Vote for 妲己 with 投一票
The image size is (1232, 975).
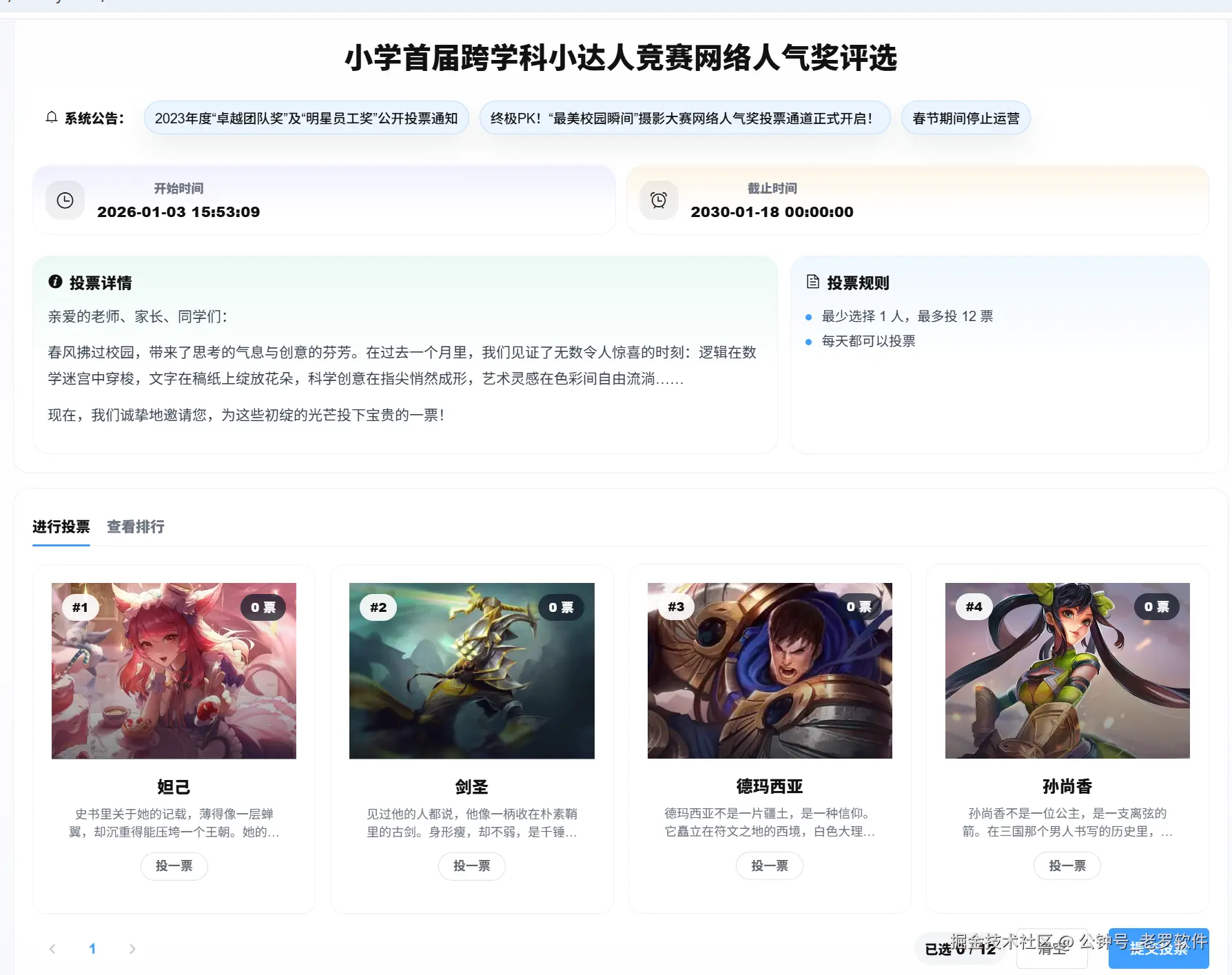tap(174, 866)
